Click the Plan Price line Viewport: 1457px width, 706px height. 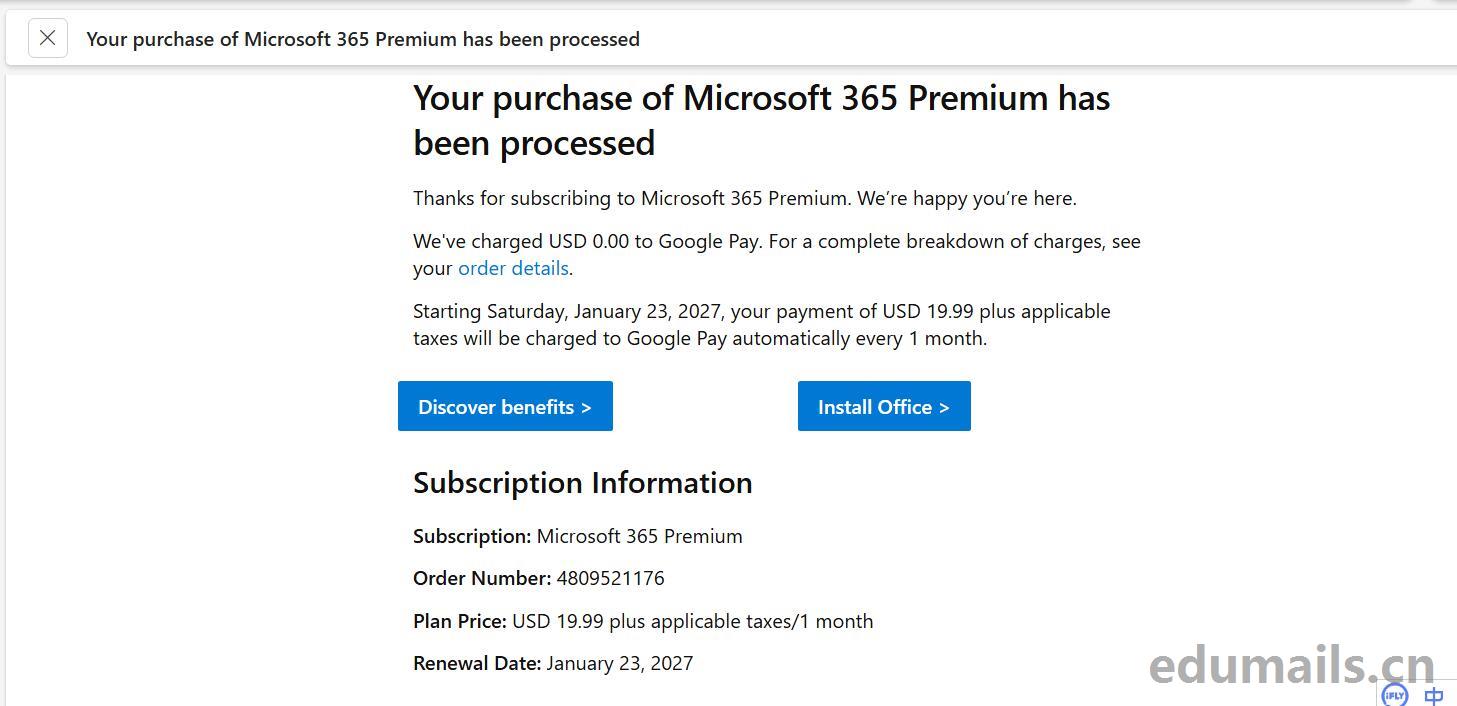click(643, 621)
